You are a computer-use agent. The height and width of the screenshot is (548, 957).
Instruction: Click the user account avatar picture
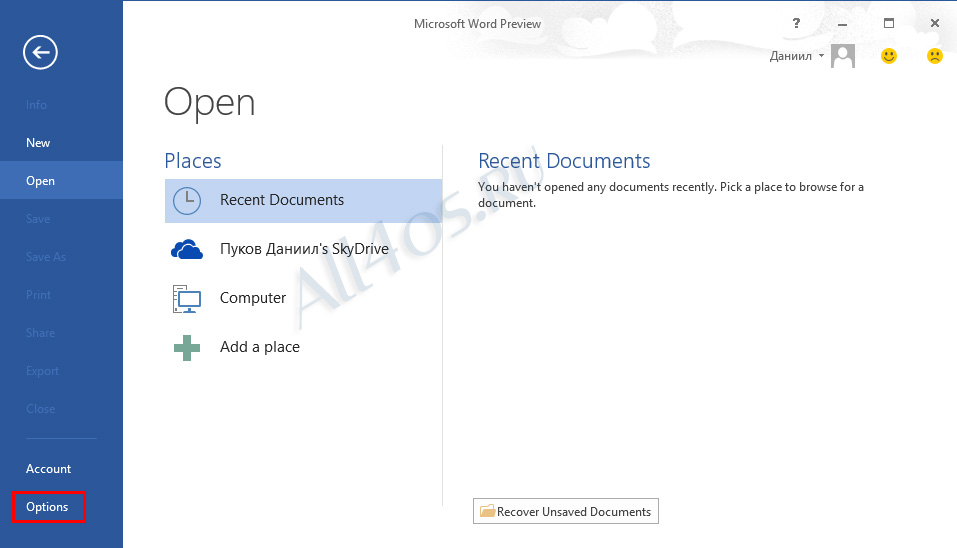click(843, 56)
